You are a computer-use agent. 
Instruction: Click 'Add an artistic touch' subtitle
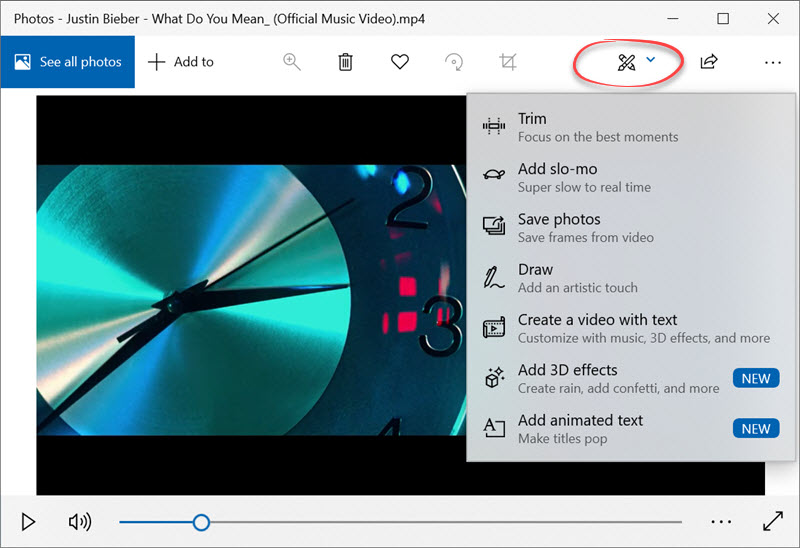[578, 288]
